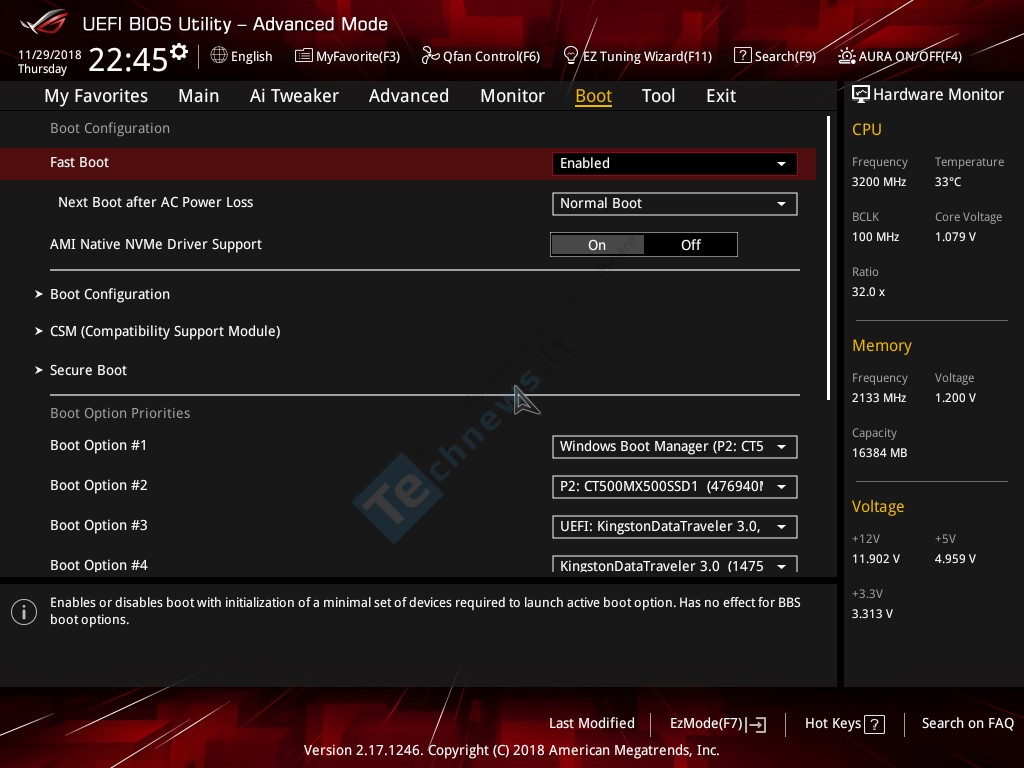Screen dimensions: 1024x768
Task: Click Ratio value 32.0 x
Action: (x=868, y=292)
